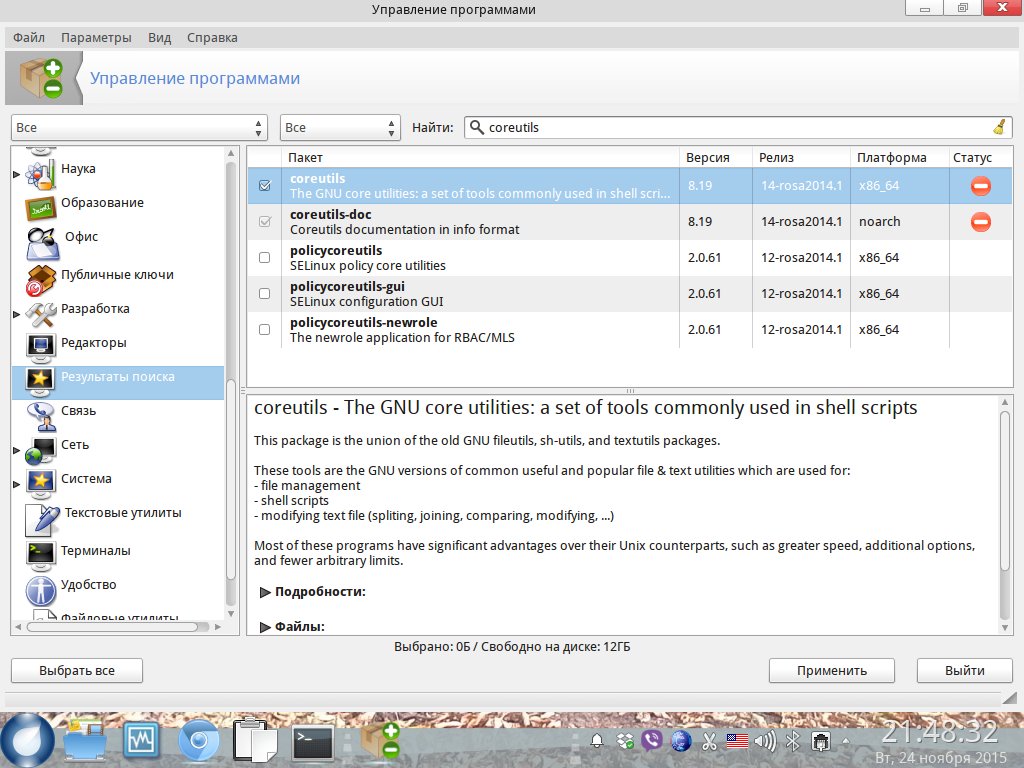
Task: Select the policycoreutils-gui package row
Action: coord(630,294)
